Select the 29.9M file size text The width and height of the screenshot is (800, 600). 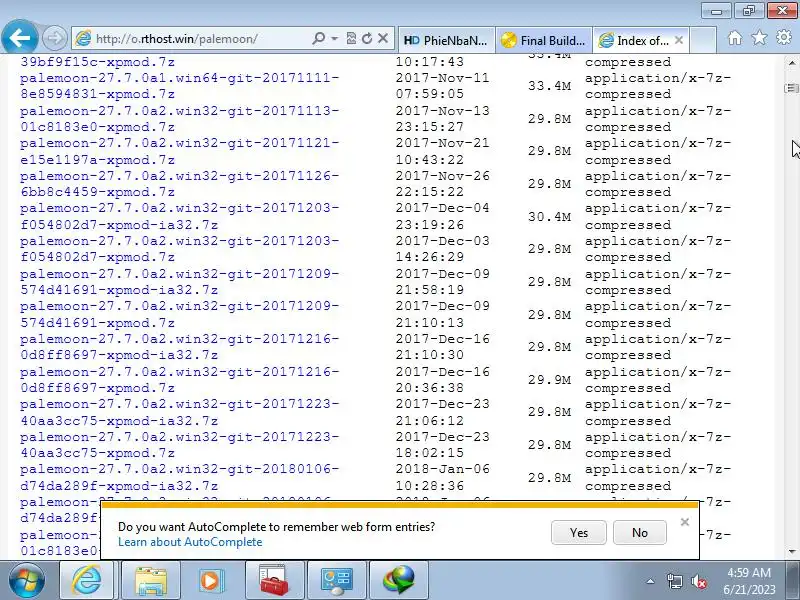(x=549, y=380)
